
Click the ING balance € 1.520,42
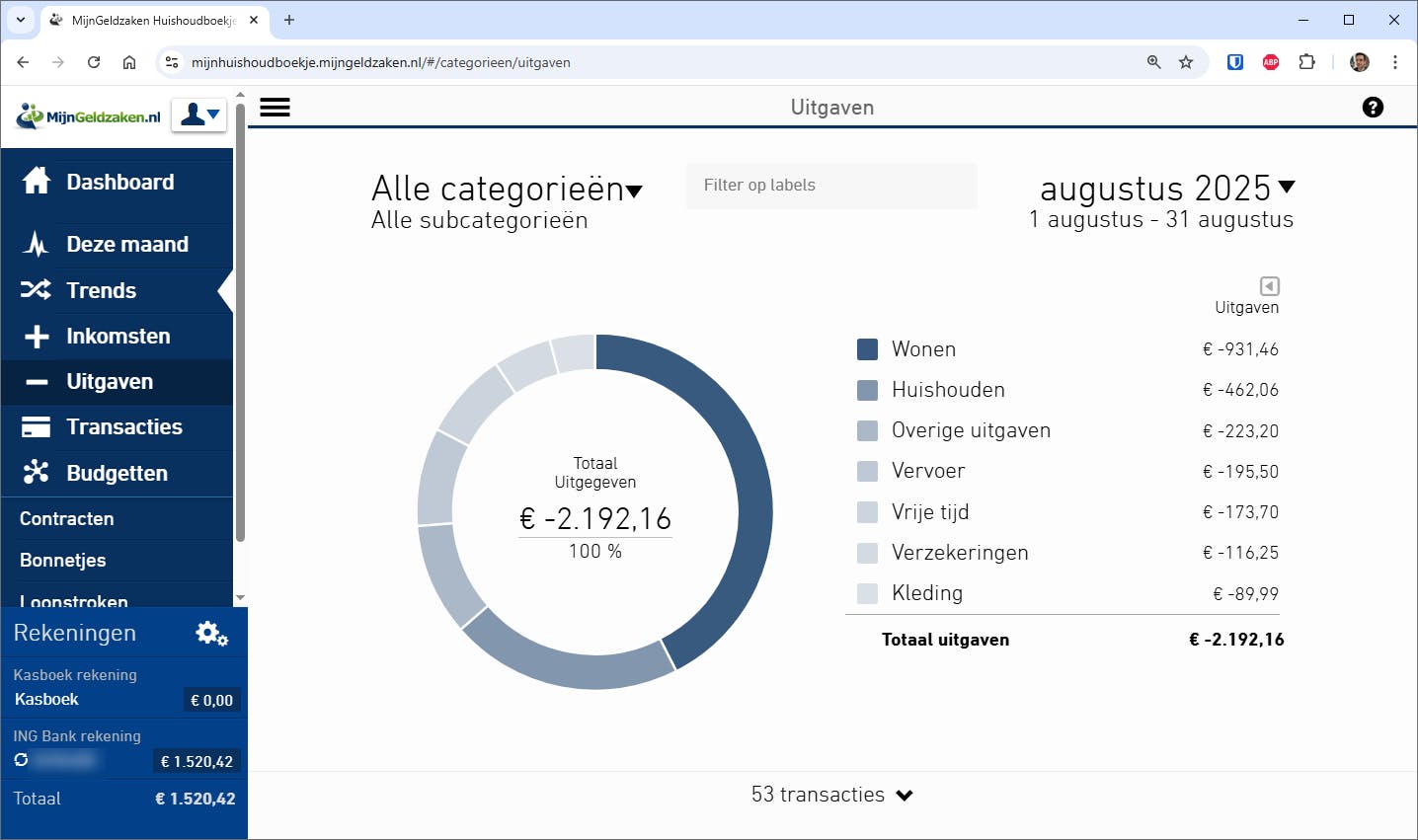(197, 761)
